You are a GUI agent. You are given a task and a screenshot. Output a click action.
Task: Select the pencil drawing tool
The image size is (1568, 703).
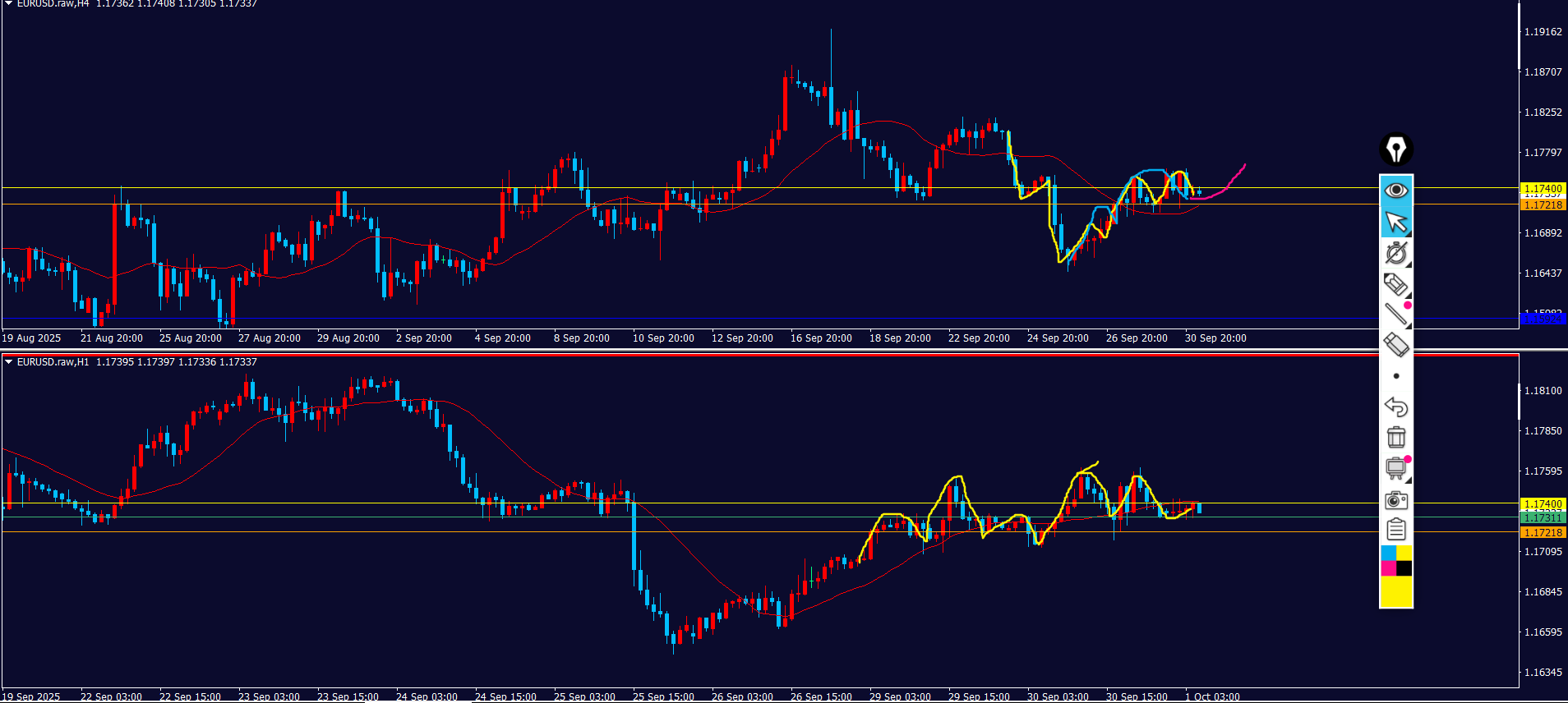tap(1395, 284)
